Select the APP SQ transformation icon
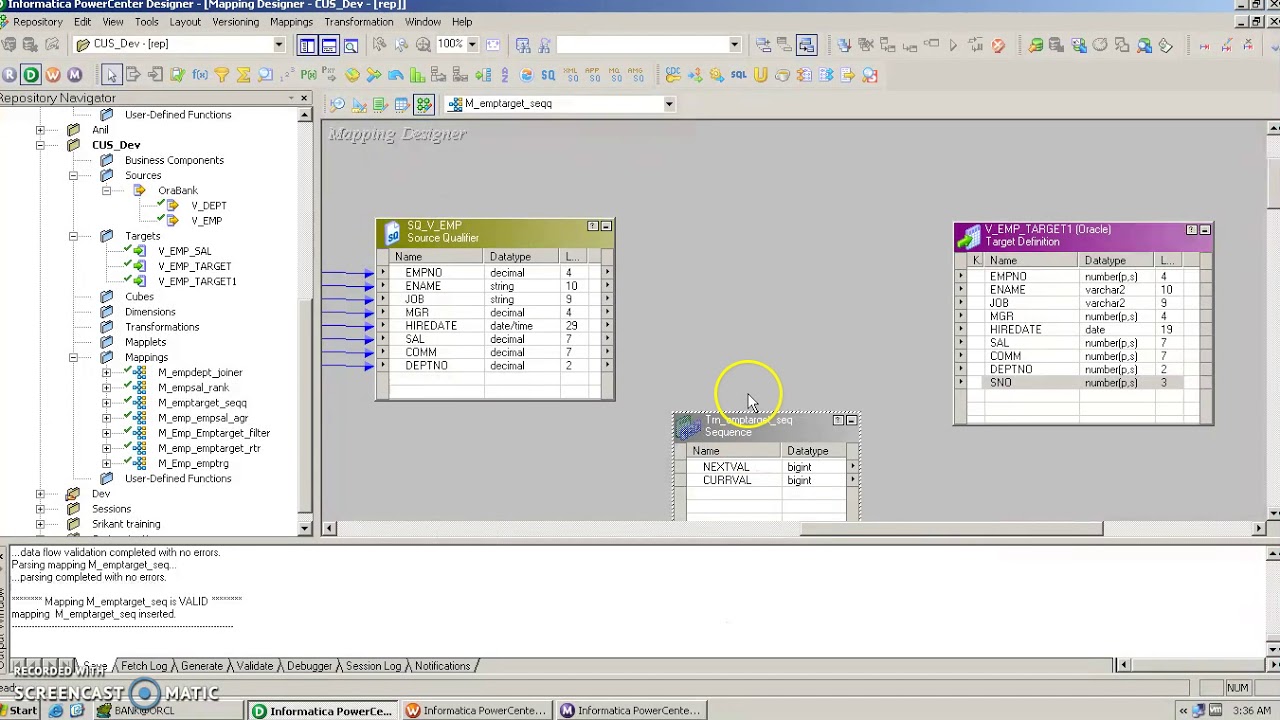Screen dimensions: 1280x720 click(x=592, y=75)
